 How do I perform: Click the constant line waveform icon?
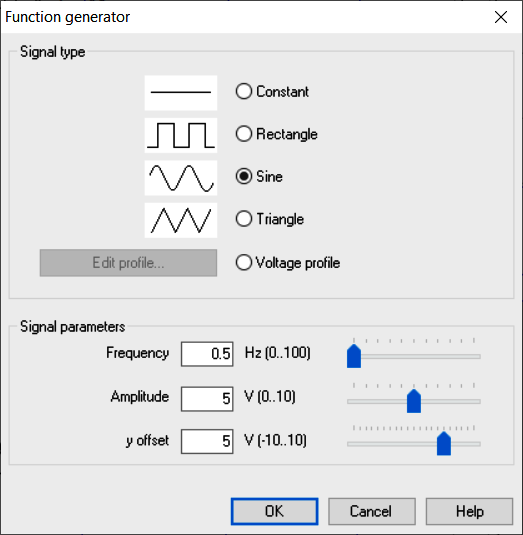tap(181, 93)
